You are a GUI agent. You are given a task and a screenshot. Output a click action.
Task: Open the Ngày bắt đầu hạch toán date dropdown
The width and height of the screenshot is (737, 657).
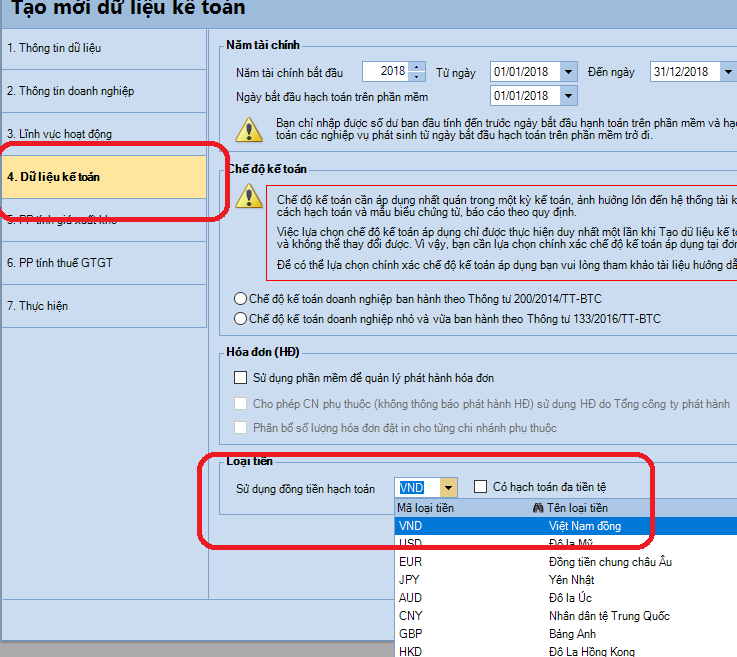point(568,96)
